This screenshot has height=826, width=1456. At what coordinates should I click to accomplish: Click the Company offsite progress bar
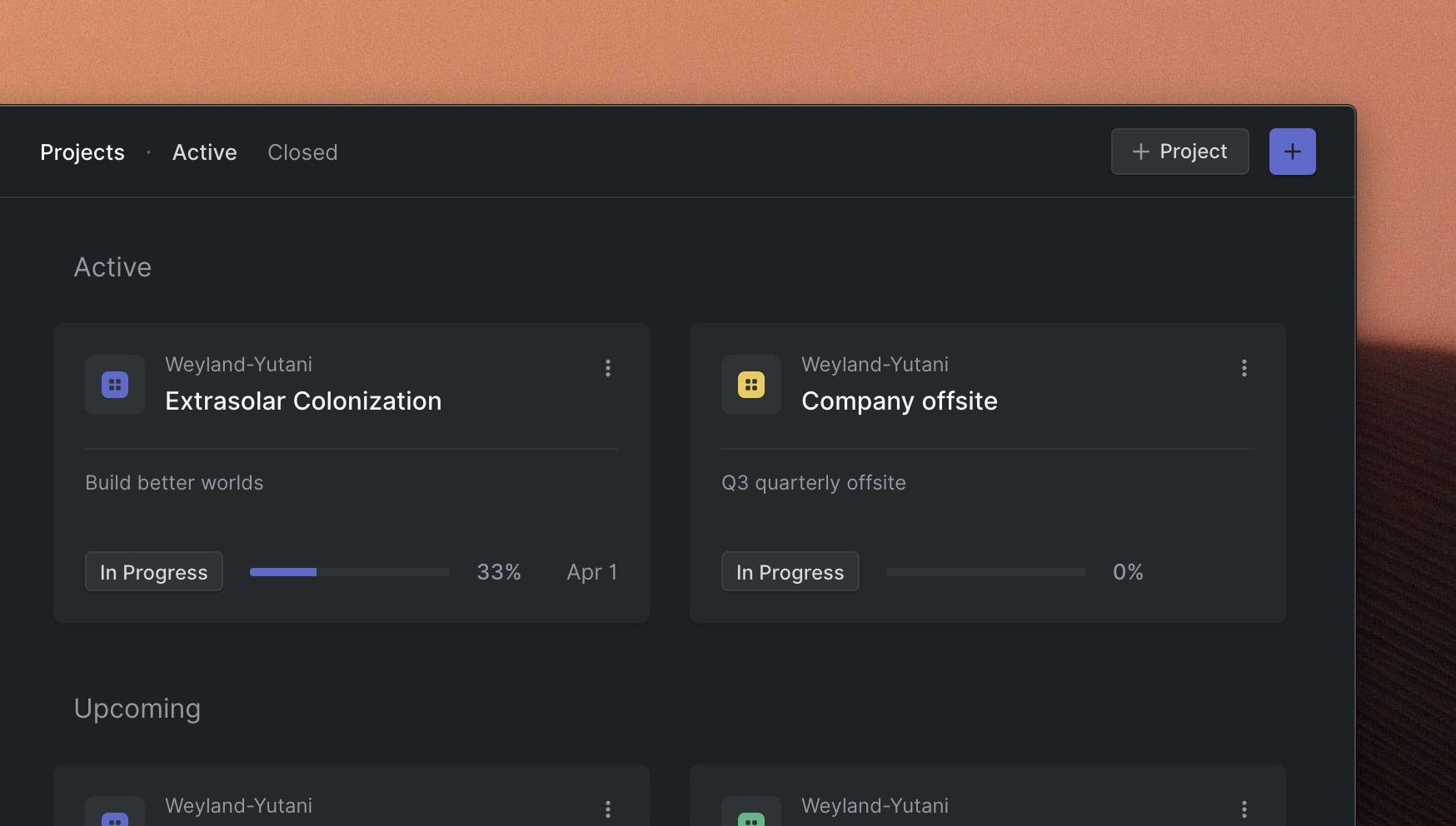986,572
